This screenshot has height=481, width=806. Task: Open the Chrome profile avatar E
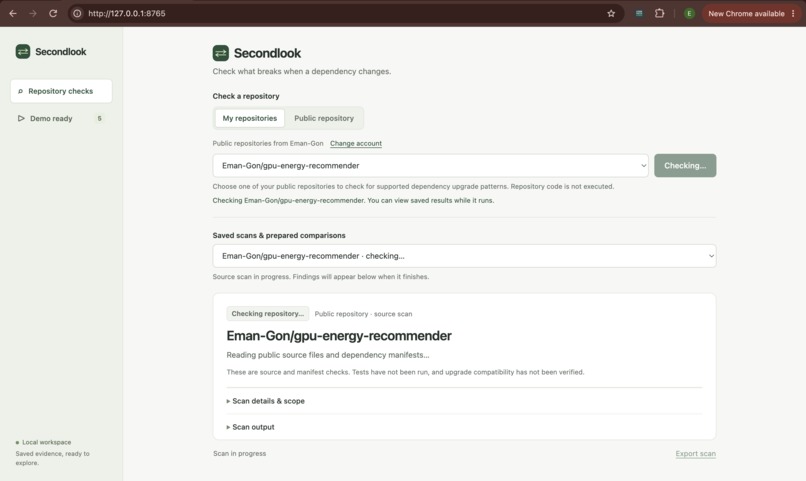point(689,13)
